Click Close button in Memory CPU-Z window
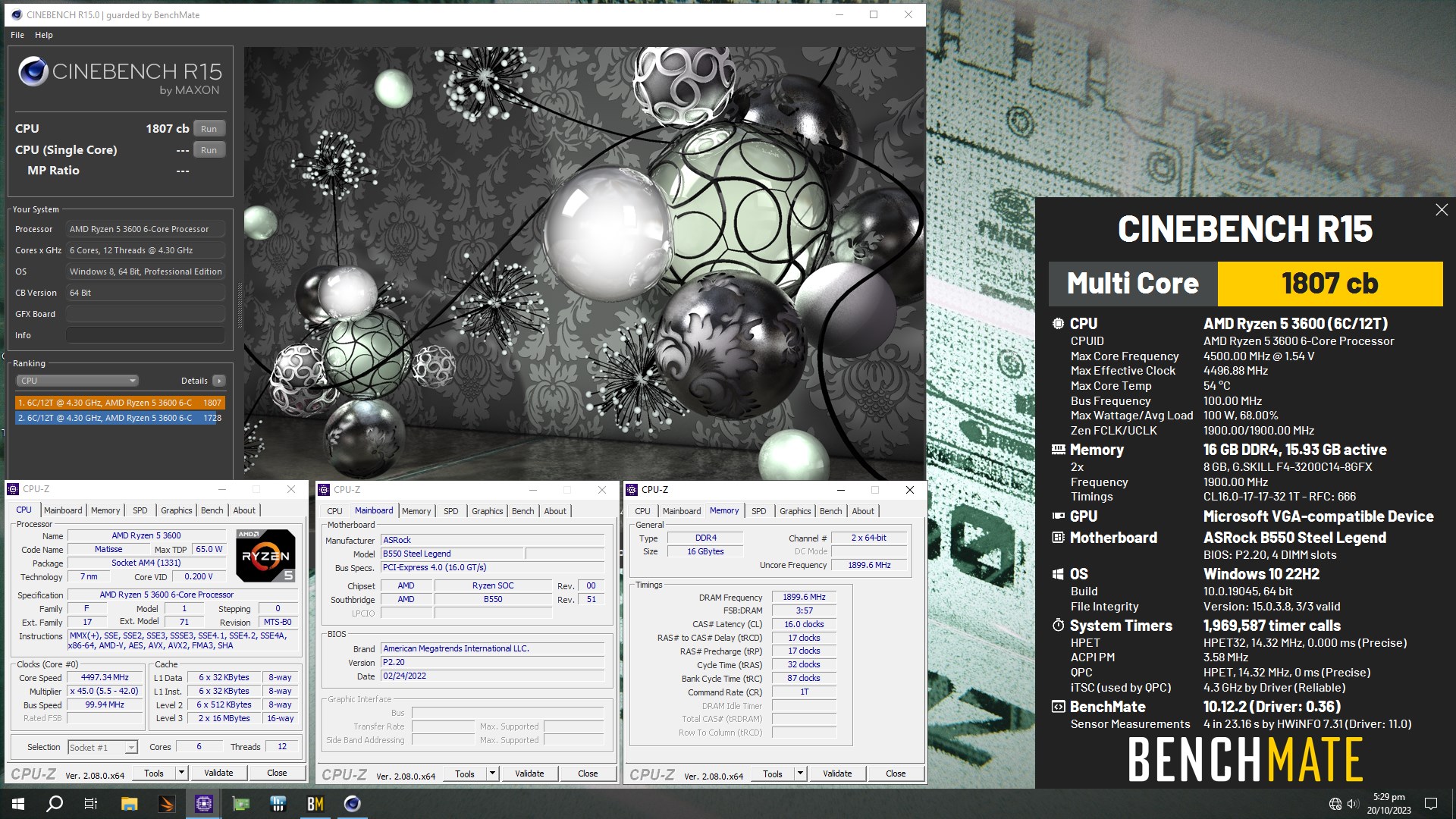The width and height of the screenshot is (1456, 819). [896, 774]
